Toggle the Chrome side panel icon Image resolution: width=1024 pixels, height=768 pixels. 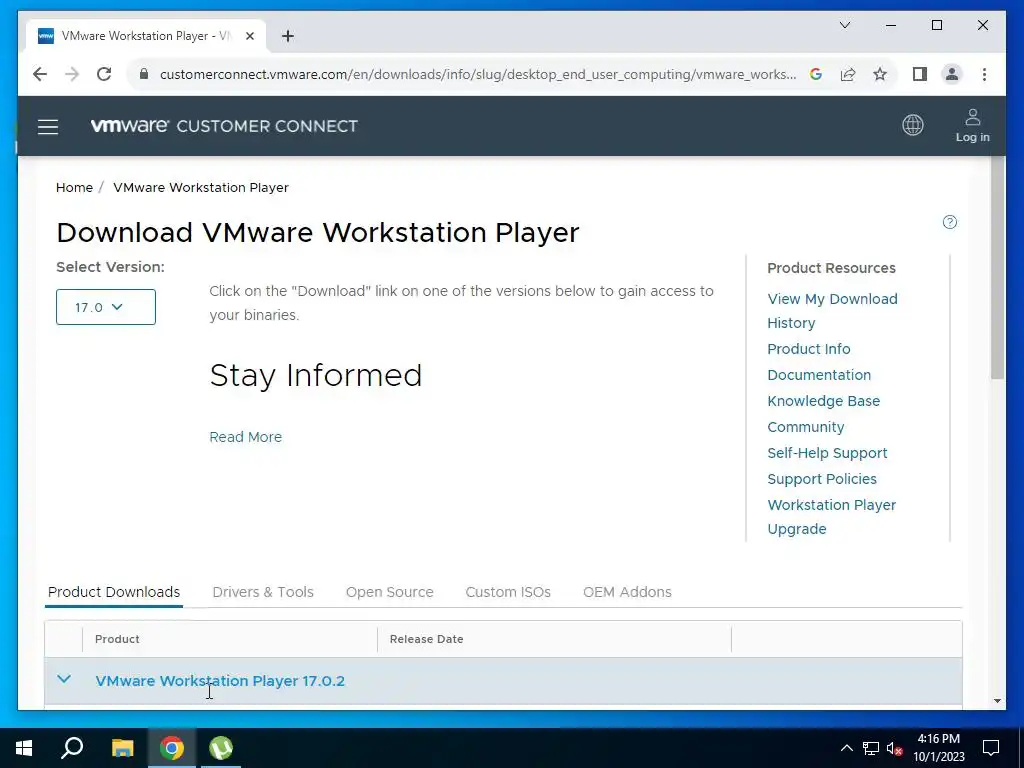[x=920, y=74]
